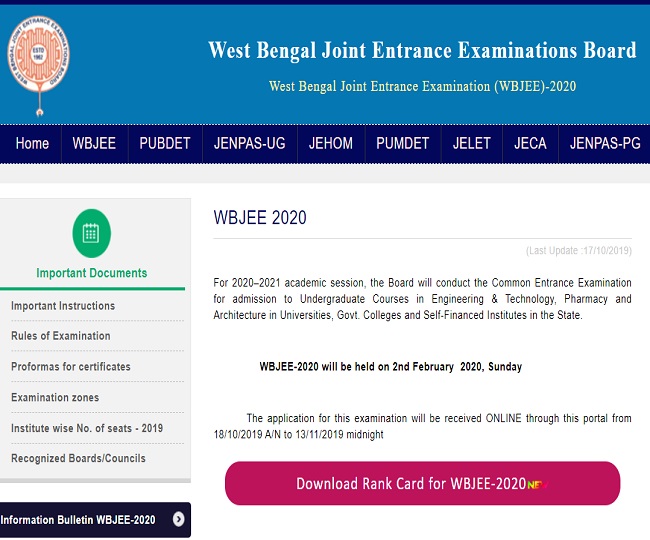Go to JENPAS-PG in navigation bar
Image resolution: width=650 pixels, height=540 pixels.
(605, 143)
